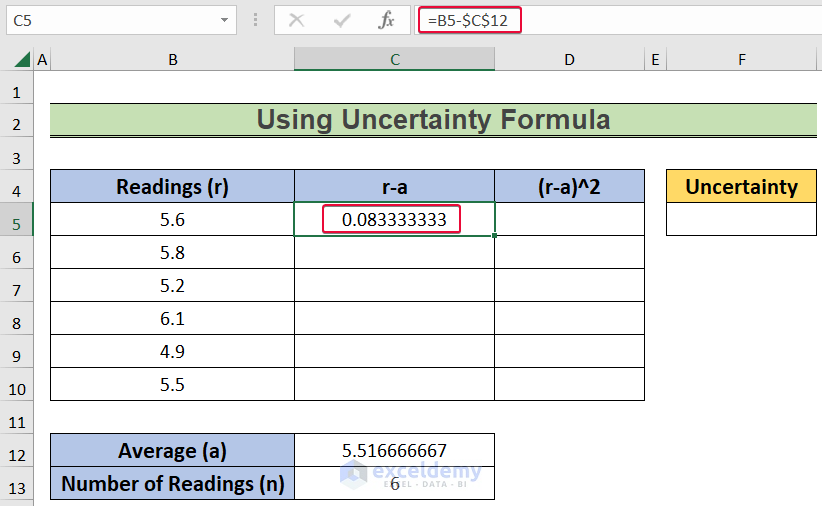Screen dimensions: 822x506
Task: Select column B header
Action: (x=173, y=60)
